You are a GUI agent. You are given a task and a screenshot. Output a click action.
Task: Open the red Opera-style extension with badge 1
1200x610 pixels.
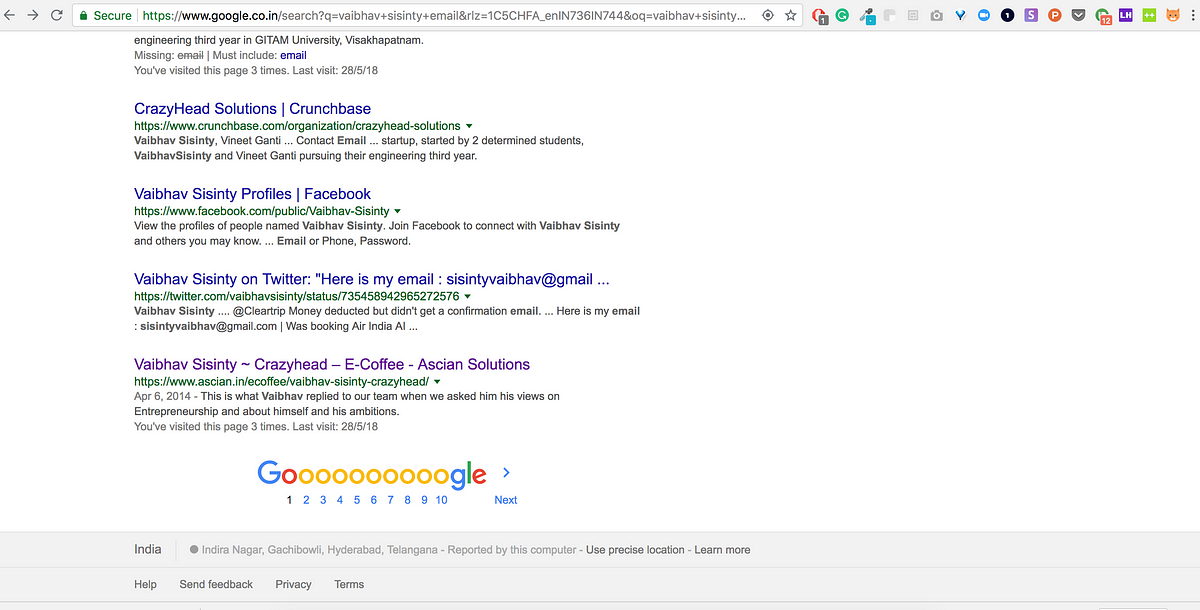(820, 16)
